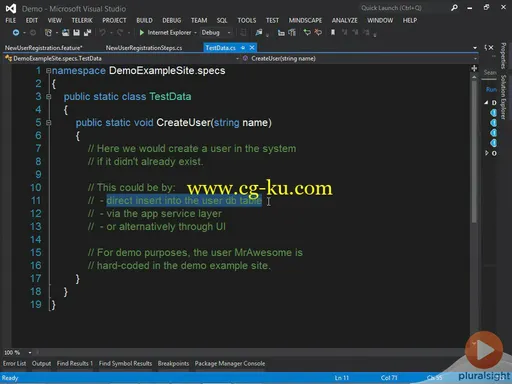This screenshot has width=512, height=384.
Task: Click the Find in Files toolbar icon
Action: [x=259, y=32]
